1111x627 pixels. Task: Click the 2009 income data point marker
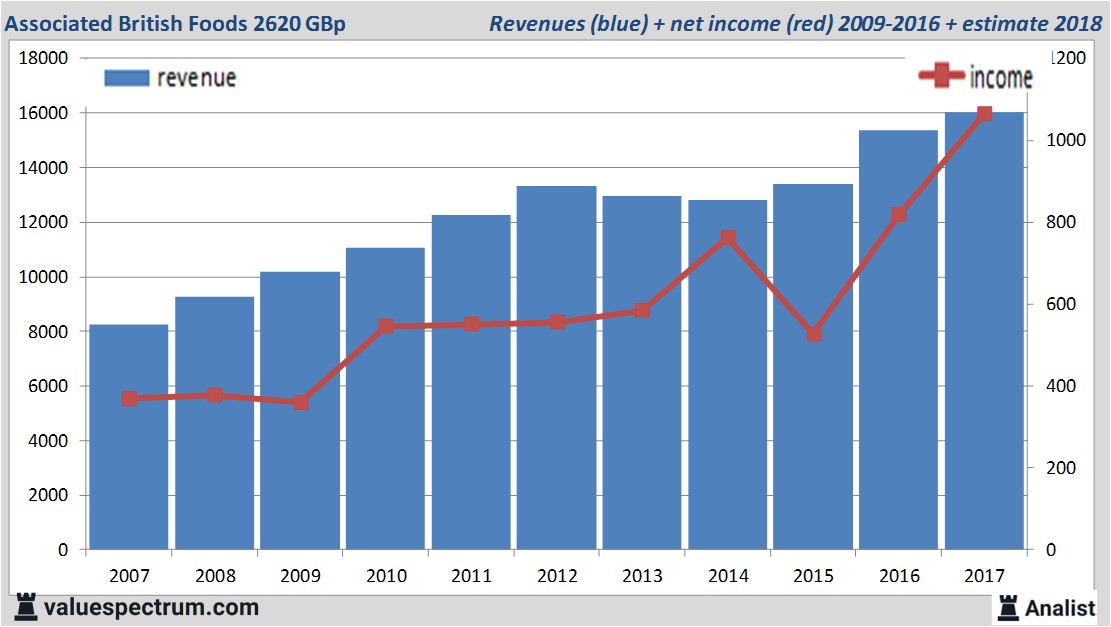[300, 402]
